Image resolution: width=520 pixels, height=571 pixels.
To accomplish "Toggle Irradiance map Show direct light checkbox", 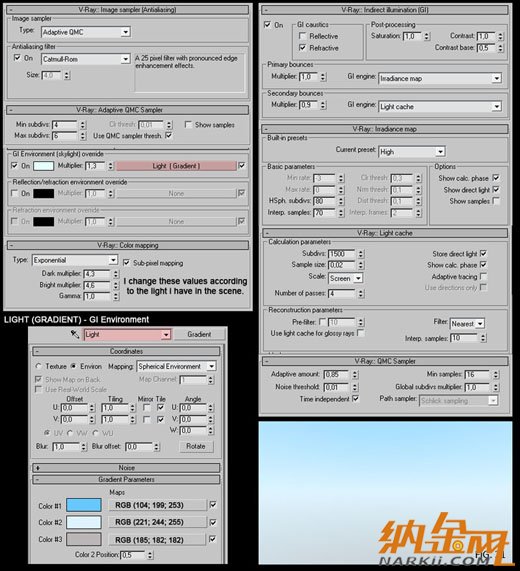I will point(496,189).
